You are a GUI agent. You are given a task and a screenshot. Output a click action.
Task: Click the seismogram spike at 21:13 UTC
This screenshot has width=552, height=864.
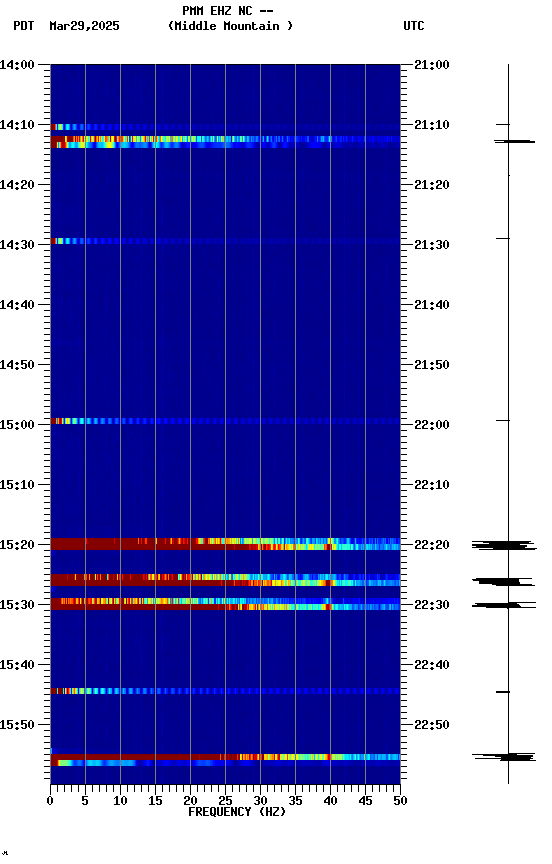[515, 142]
